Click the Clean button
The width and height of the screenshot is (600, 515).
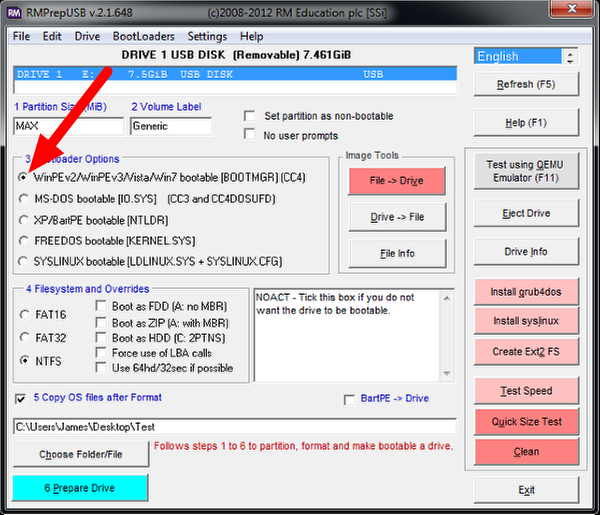point(526,452)
